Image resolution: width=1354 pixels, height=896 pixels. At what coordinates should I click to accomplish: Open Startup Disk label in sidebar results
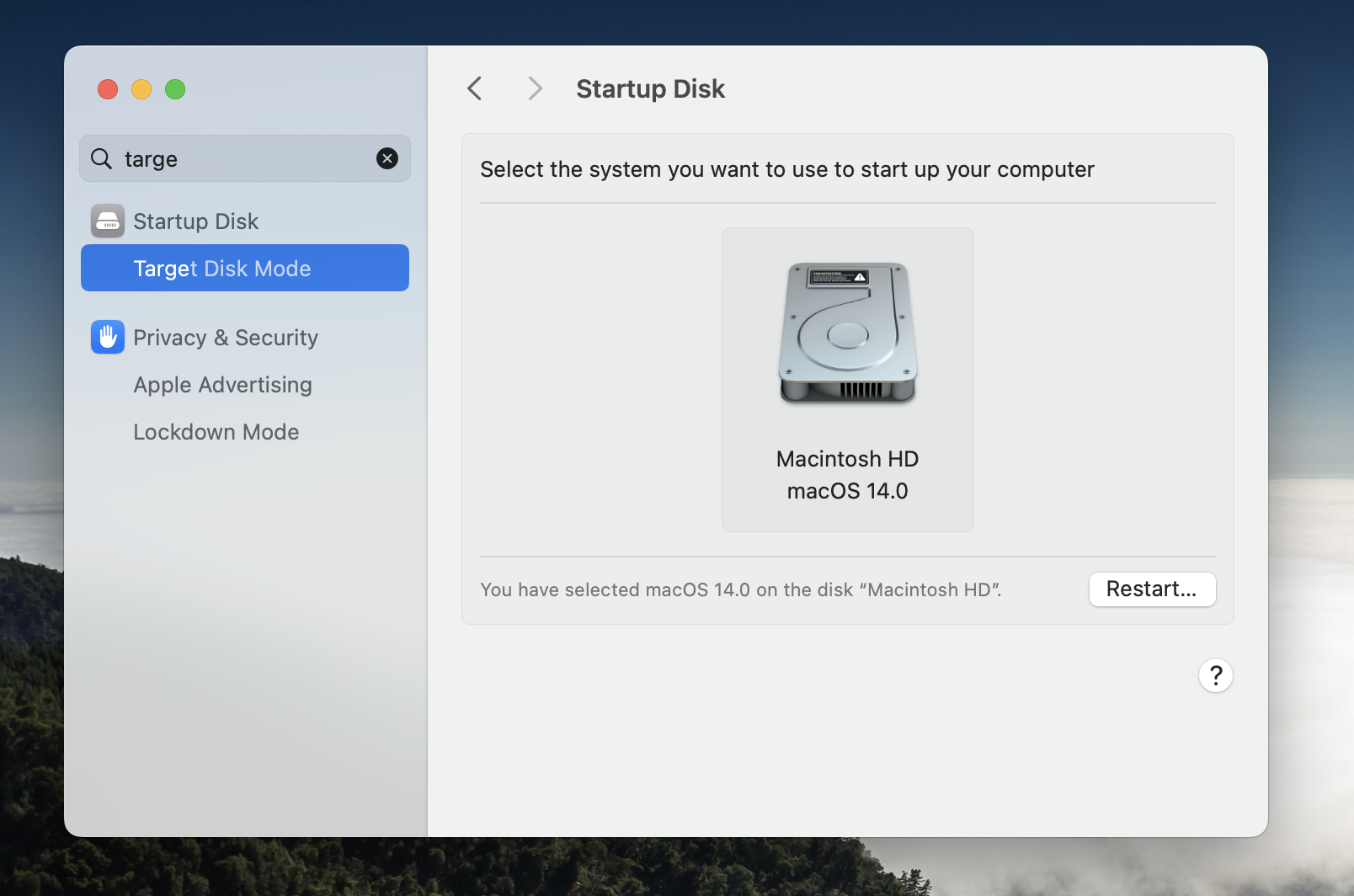click(195, 221)
